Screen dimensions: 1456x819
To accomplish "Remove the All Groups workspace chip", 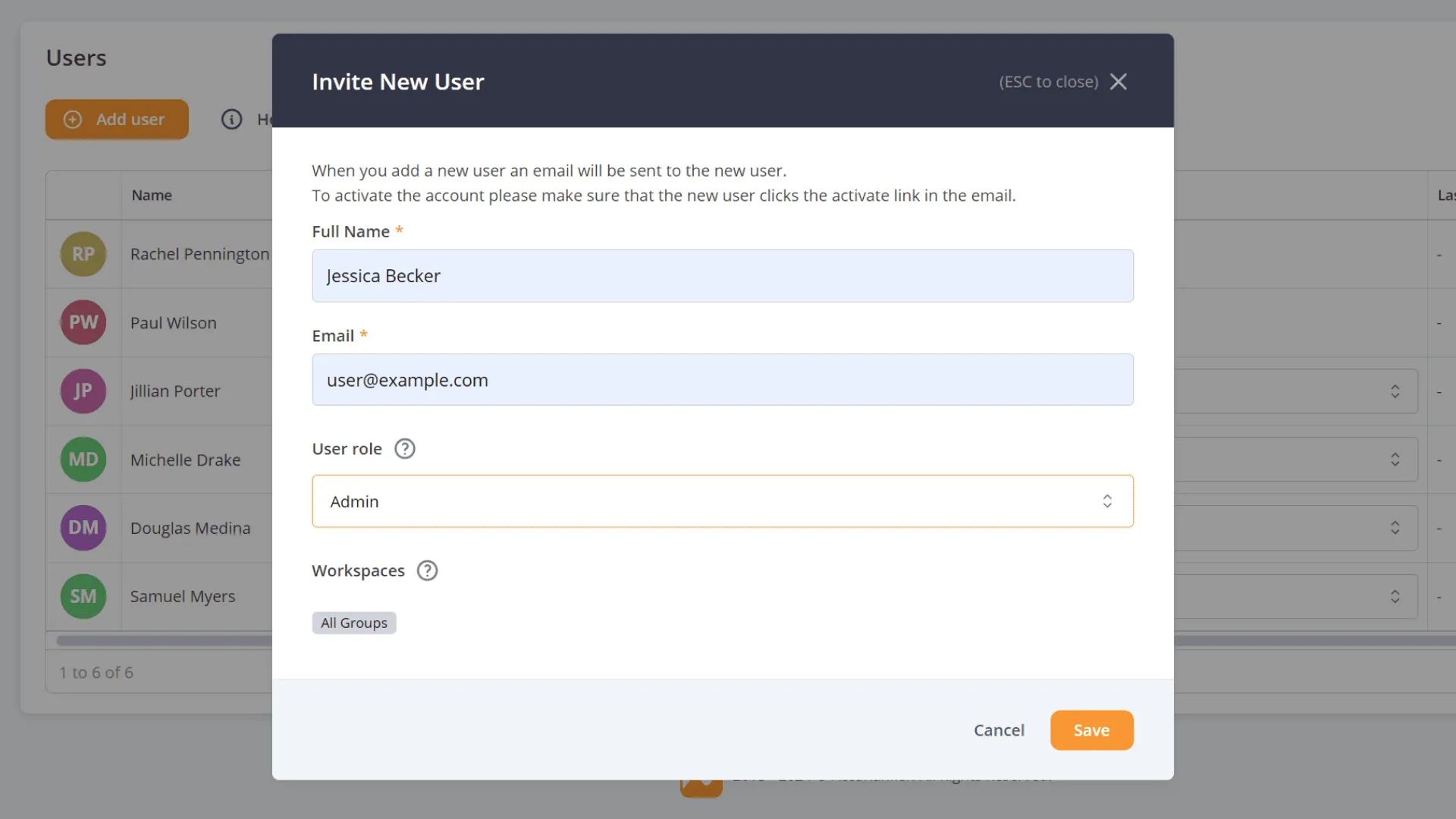I will [x=353, y=623].
